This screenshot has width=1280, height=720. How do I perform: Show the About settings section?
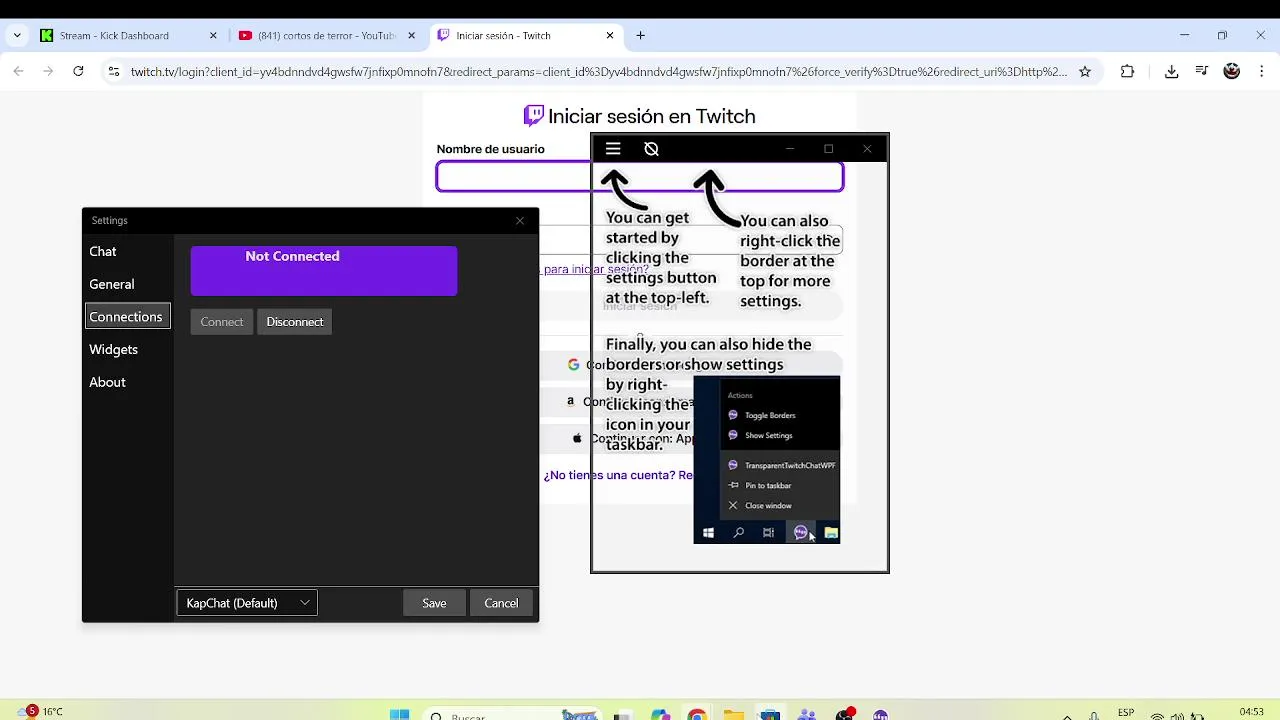[x=108, y=382]
